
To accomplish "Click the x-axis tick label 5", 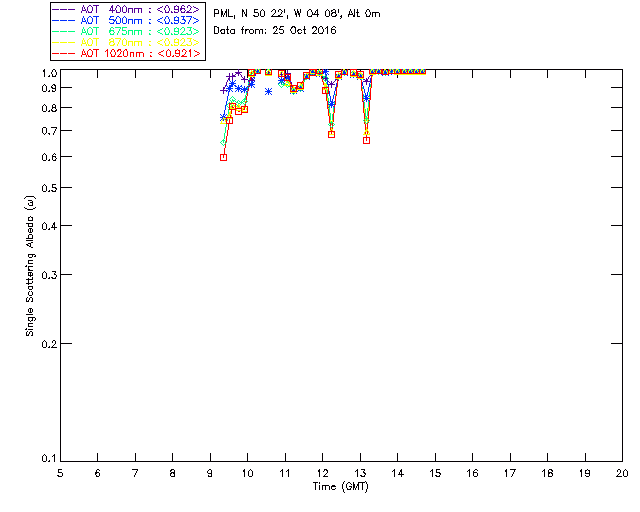I will 60,474.
